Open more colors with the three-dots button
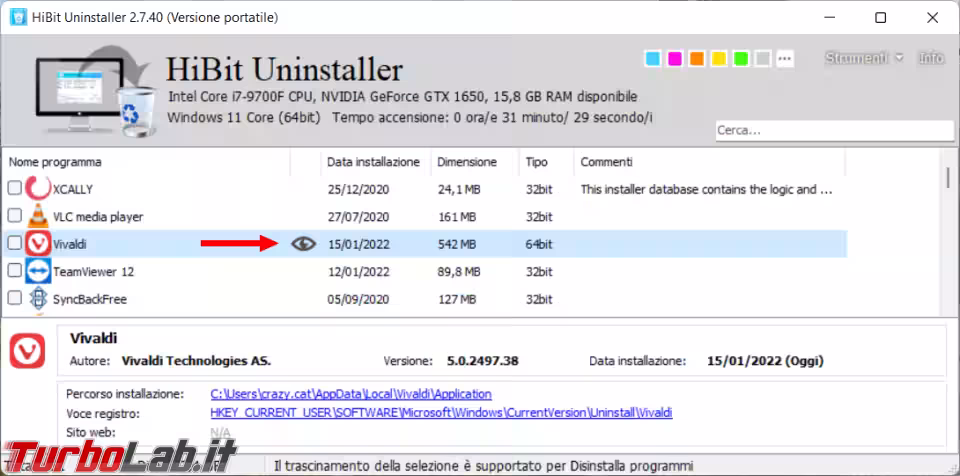This screenshot has height=476, width=960. point(785,59)
